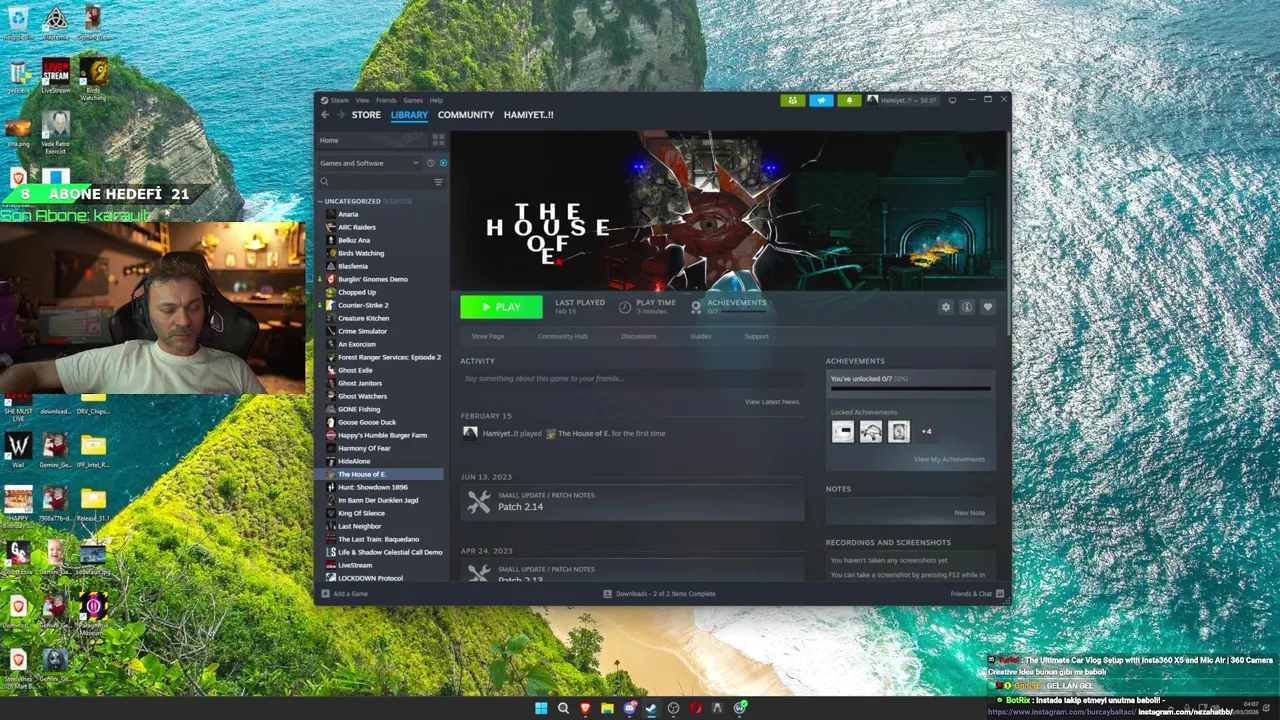Switch to Big Picture mode icon
This screenshot has width=1280, height=720.
pos(952,100)
